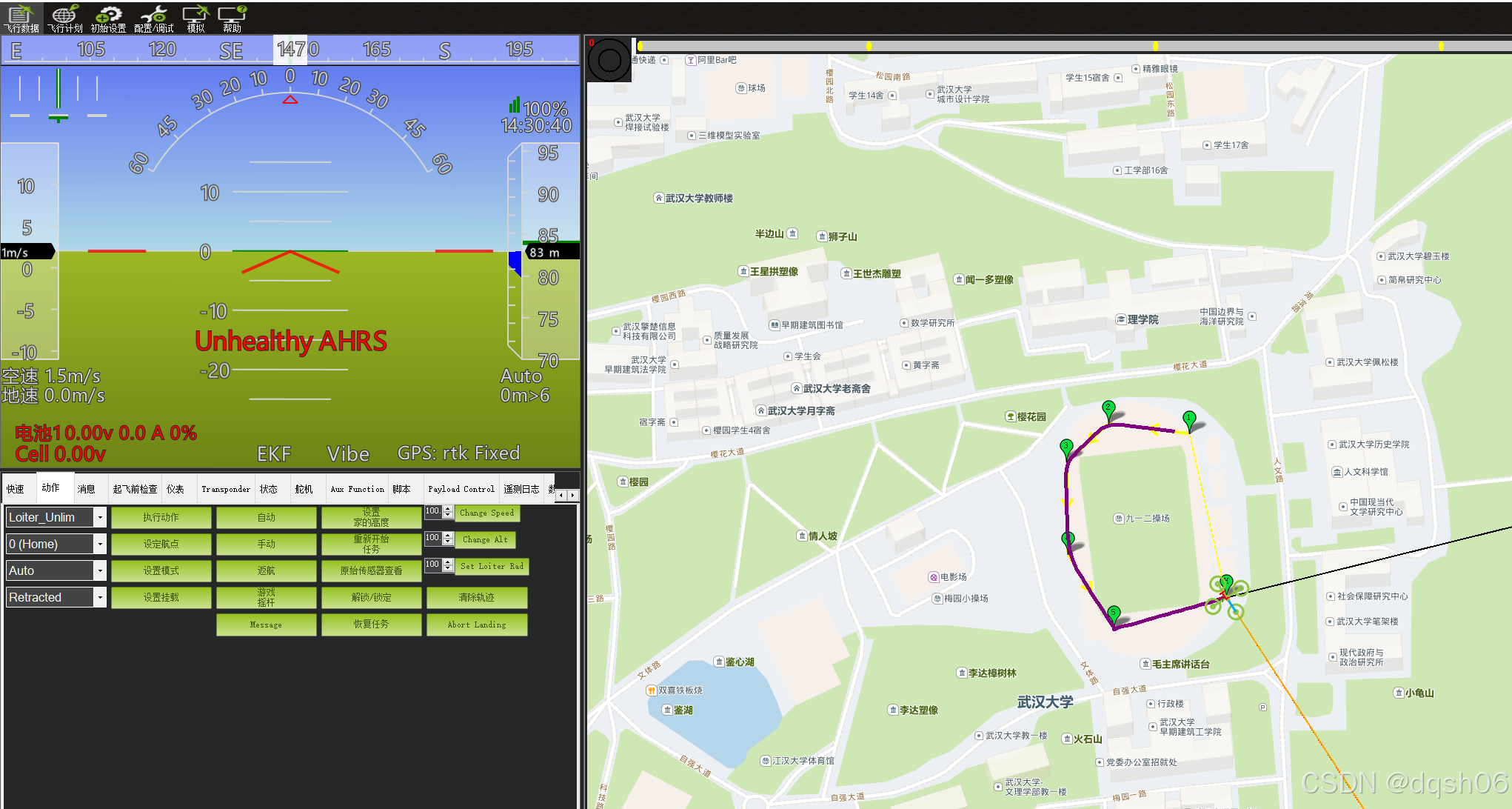
Task: Click green waypoint marker 5 on map
Action: pyautogui.click(x=1113, y=613)
